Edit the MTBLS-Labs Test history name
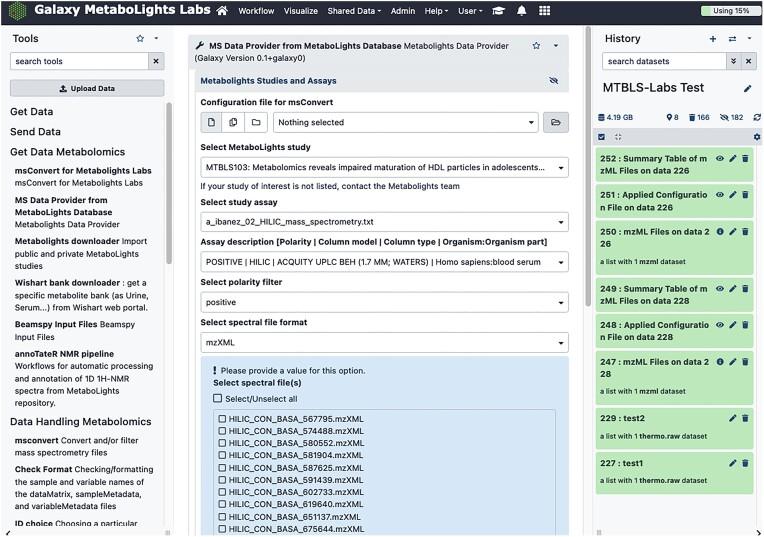 pyautogui.click(x=747, y=88)
